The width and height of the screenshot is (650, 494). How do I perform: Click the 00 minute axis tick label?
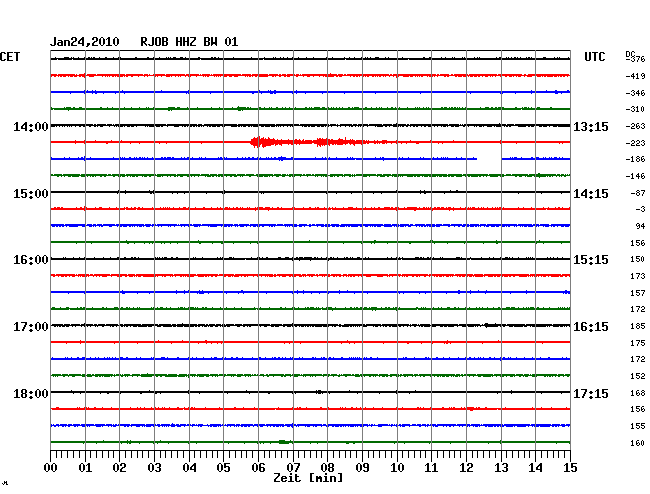pyautogui.click(x=51, y=468)
